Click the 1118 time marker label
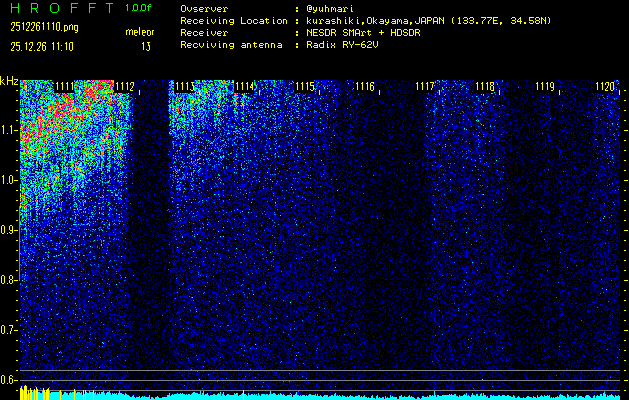Screen dimensions: 629x400 click(485, 86)
